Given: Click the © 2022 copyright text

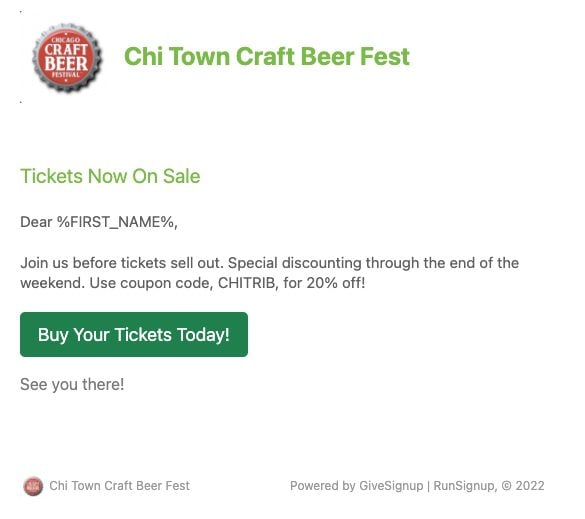Looking at the screenshot, I should [523, 486].
